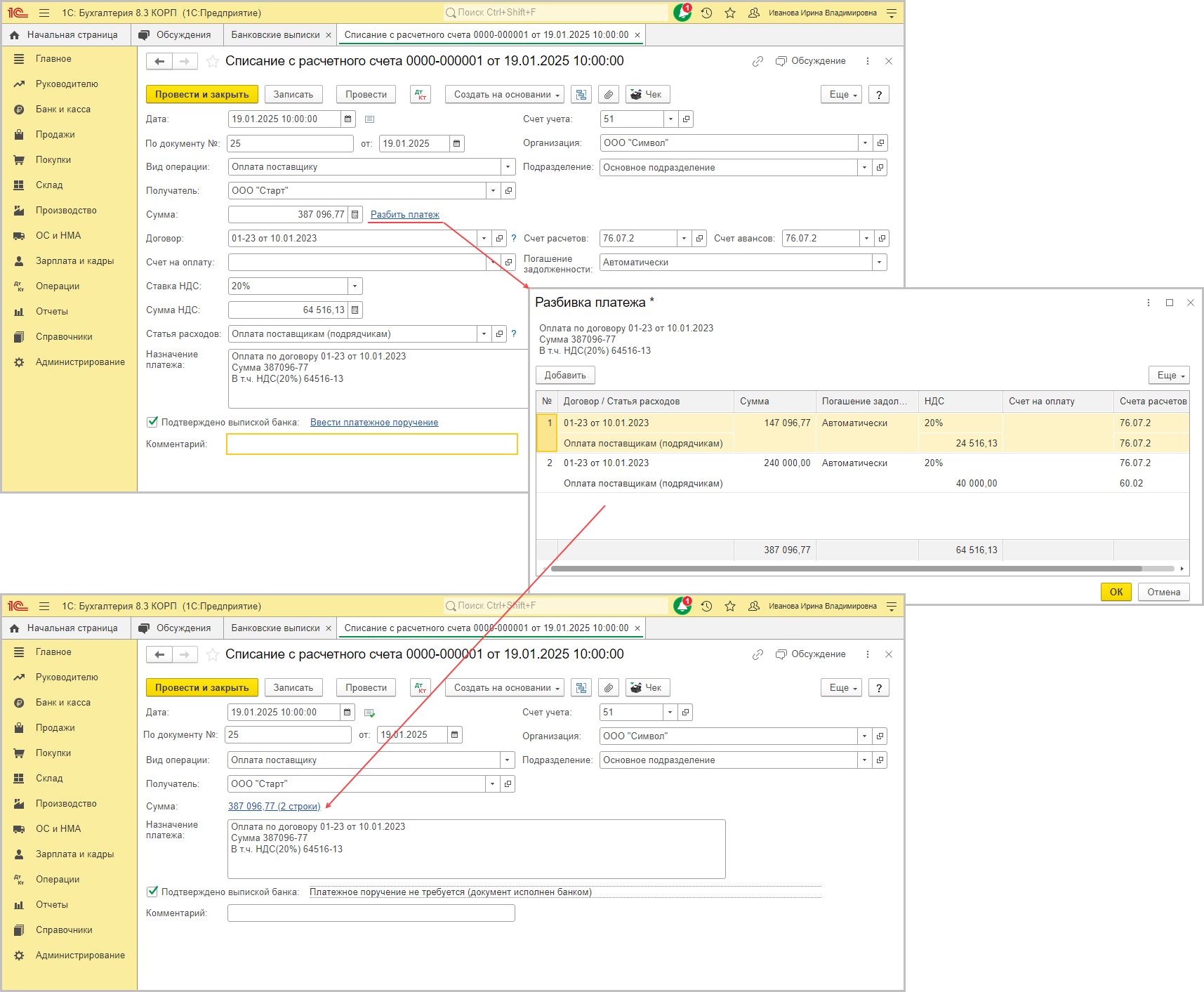
Task: Open attached files paperclip in top window
Action: [609, 95]
